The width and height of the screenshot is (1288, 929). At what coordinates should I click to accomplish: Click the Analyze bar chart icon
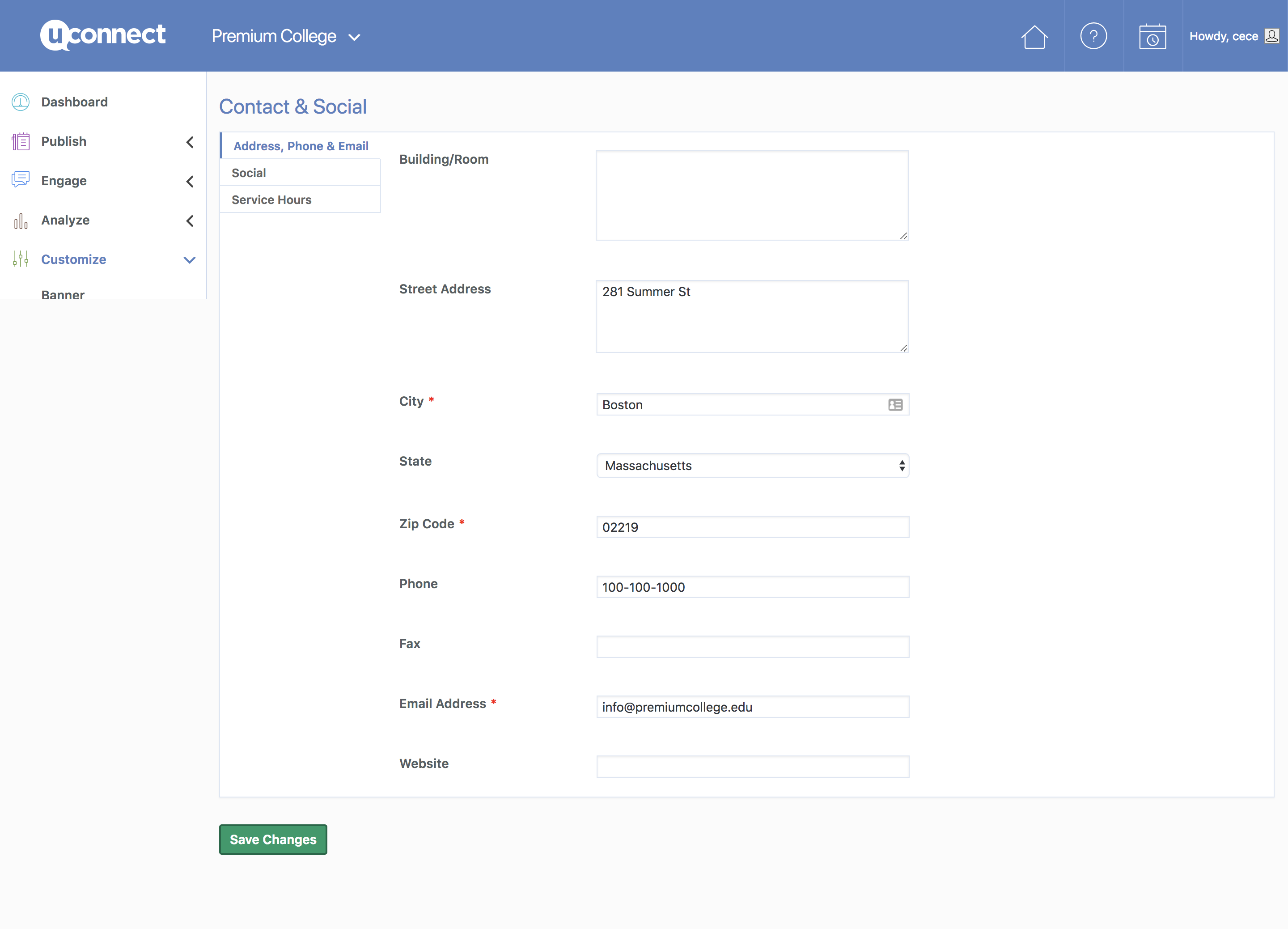21,221
